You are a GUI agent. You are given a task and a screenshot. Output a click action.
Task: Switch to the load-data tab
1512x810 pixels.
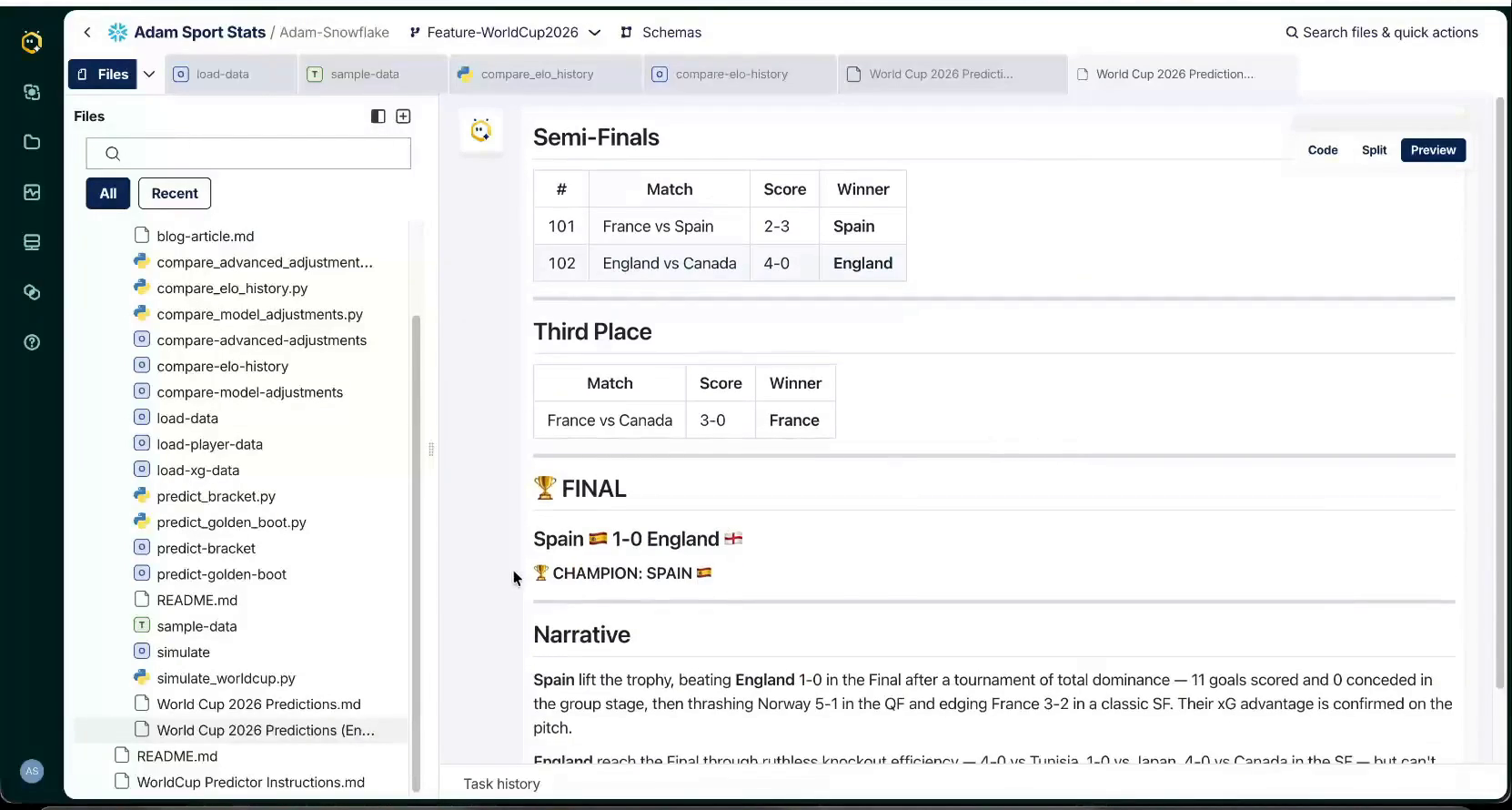click(232, 75)
